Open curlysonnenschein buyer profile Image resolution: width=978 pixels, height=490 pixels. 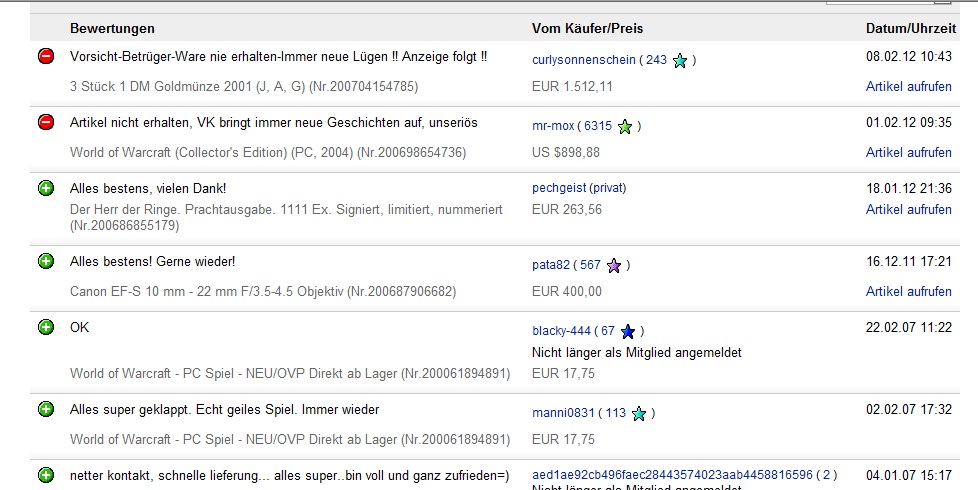point(583,60)
